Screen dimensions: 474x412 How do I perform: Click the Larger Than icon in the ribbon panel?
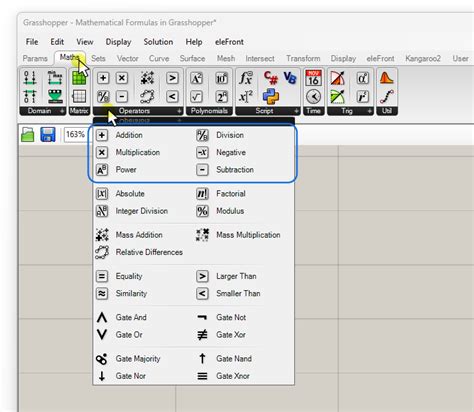pyautogui.click(x=172, y=78)
